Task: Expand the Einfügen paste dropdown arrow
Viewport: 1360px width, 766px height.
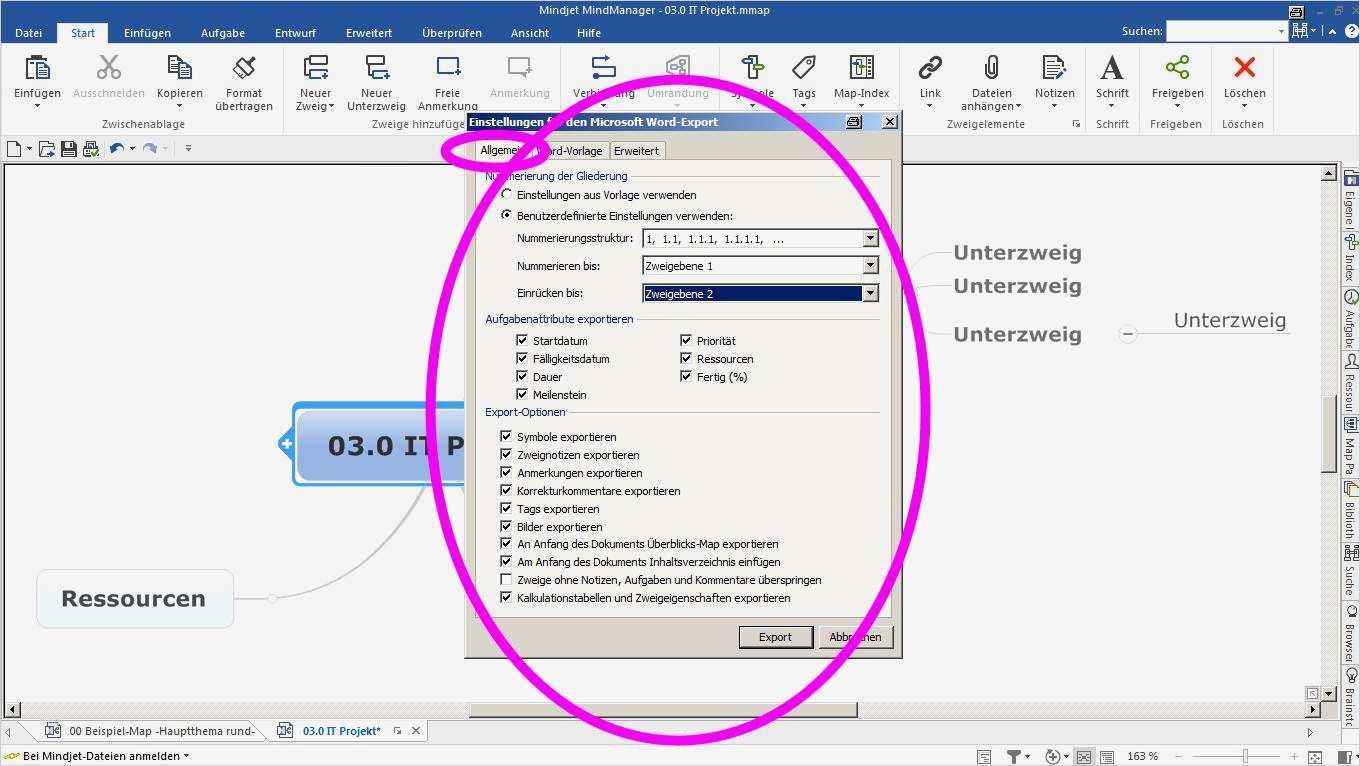Action: tap(37, 106)
